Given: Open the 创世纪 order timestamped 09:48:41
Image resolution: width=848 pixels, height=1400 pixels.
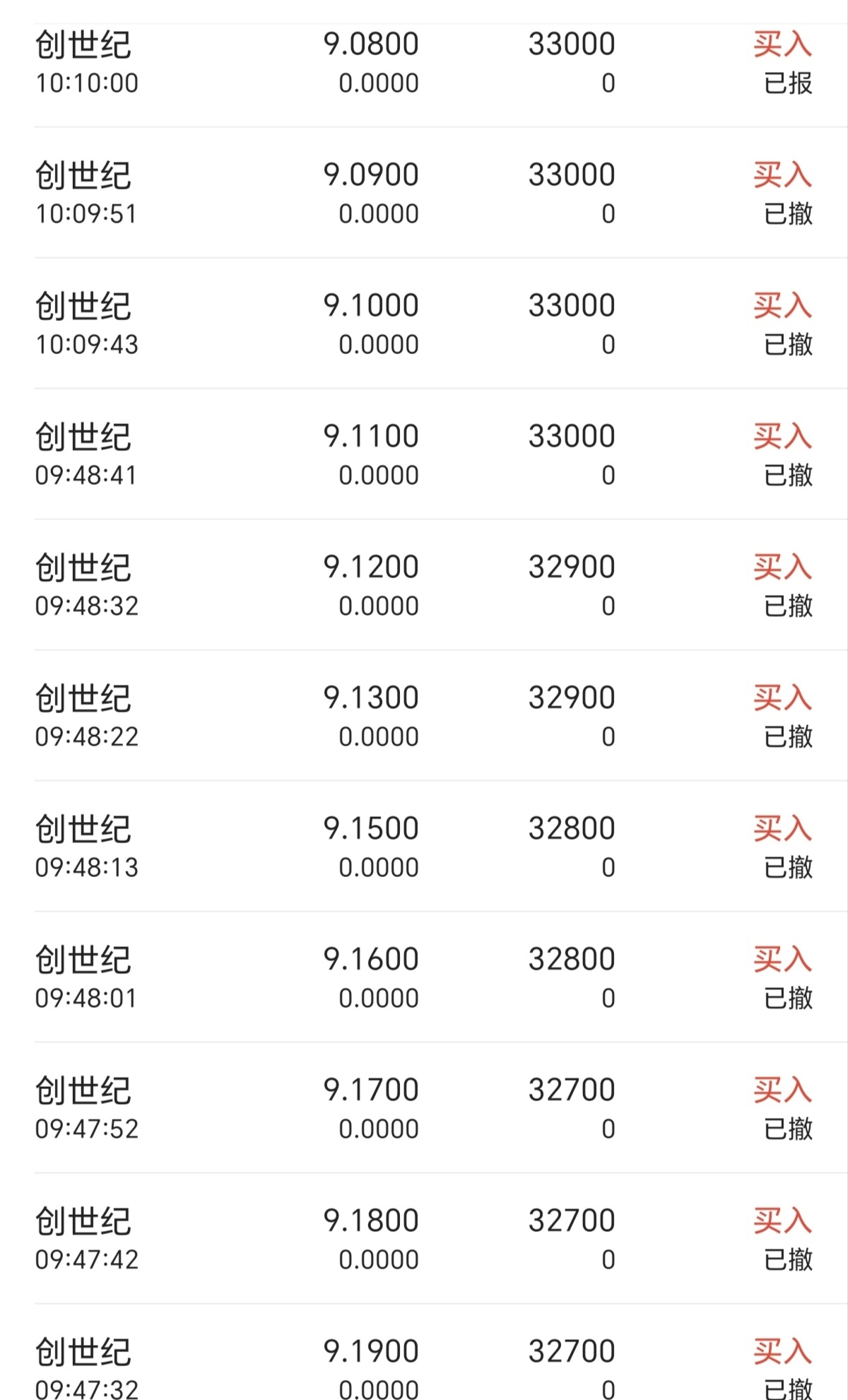Looking at the screenshot, I should [x=424, y=454].
